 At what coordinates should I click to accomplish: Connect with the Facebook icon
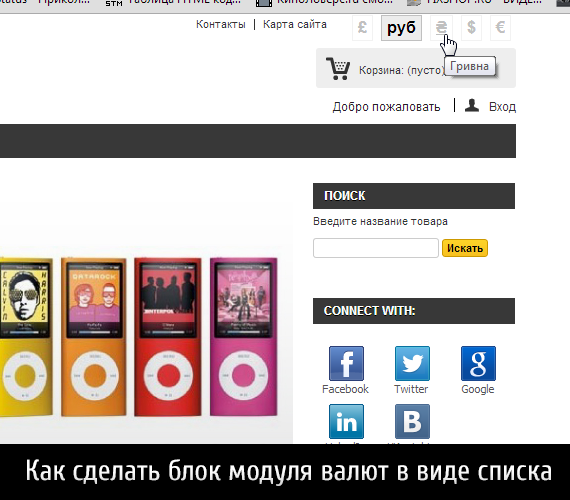[346, 363]
